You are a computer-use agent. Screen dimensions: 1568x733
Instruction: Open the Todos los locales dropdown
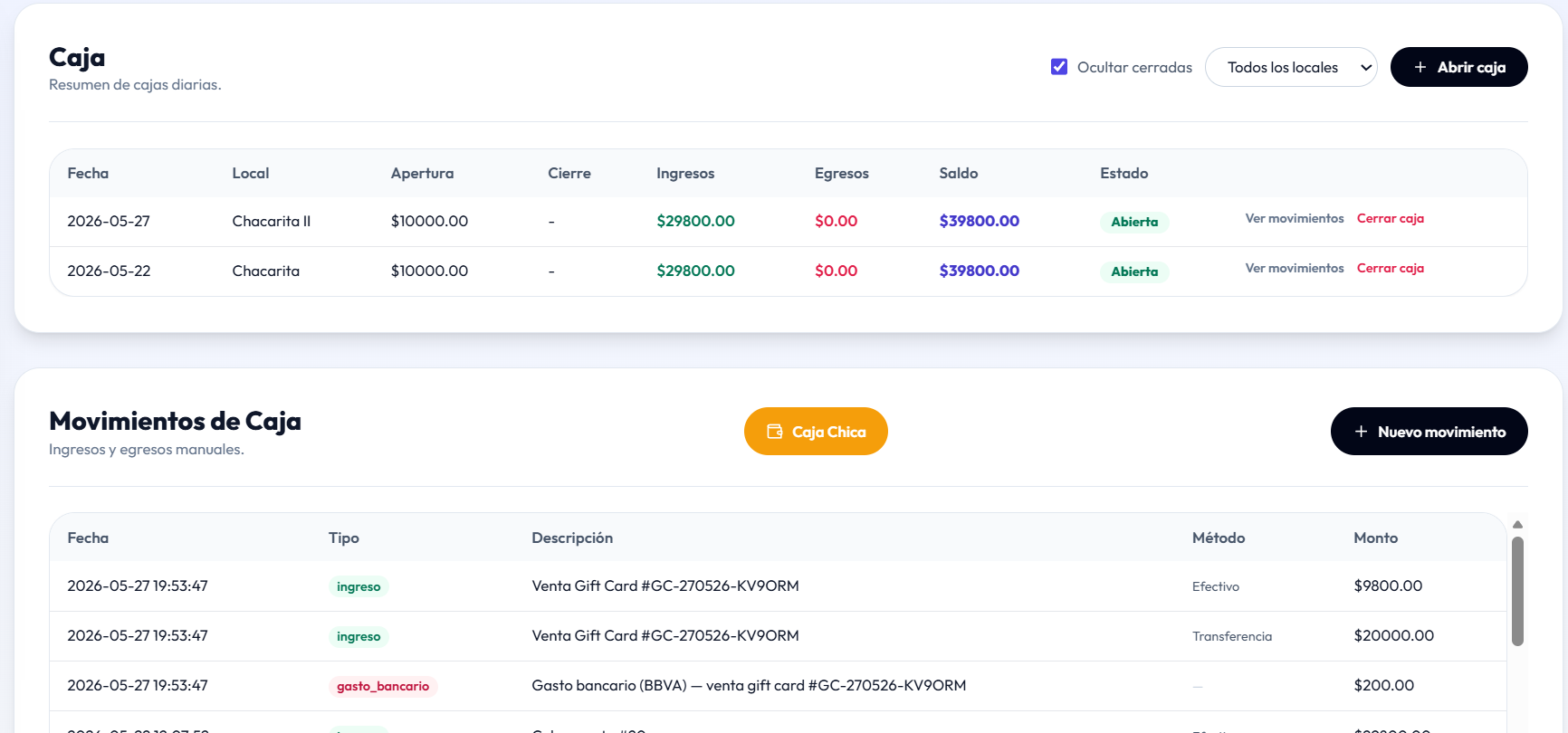[x=1291, y=67]
